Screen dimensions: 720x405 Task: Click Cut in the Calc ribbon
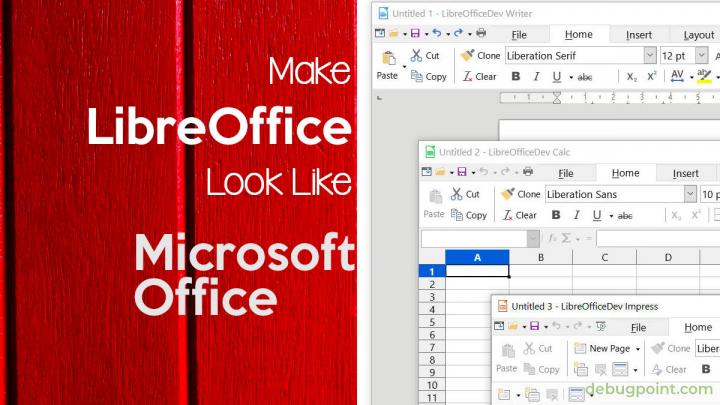click(x=465, y=194)
